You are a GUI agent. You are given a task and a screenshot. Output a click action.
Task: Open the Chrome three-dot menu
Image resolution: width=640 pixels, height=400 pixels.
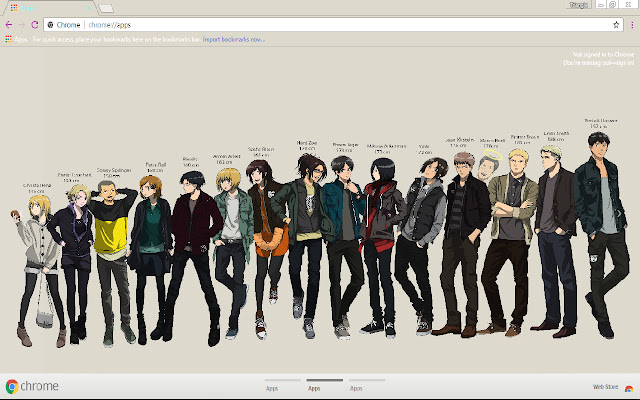(632, 25)
